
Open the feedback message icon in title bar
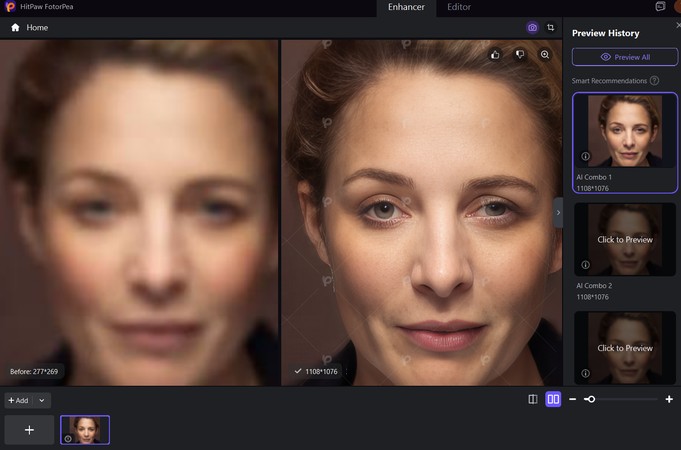[660, 6]
